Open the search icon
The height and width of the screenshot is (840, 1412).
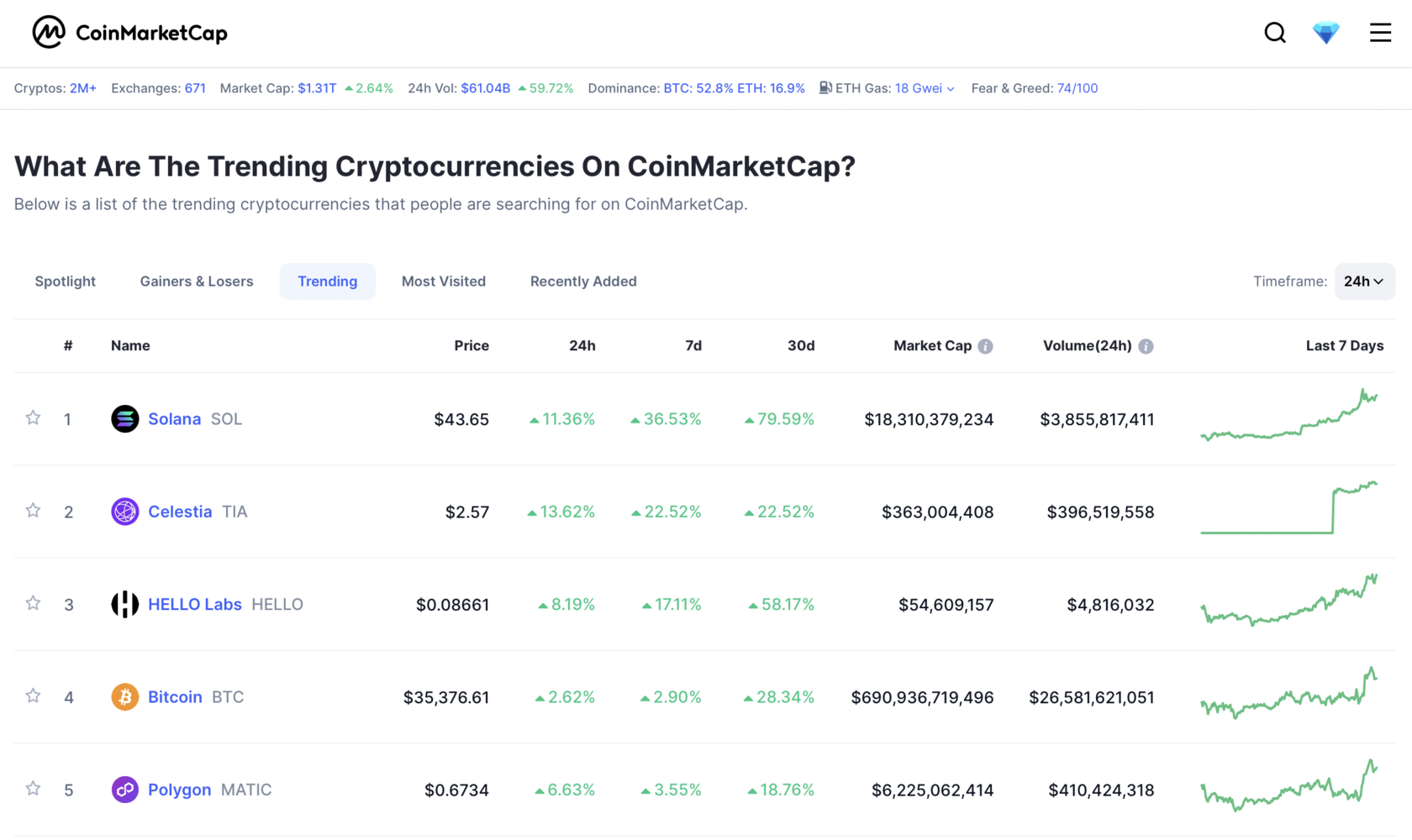point(1274,32)
